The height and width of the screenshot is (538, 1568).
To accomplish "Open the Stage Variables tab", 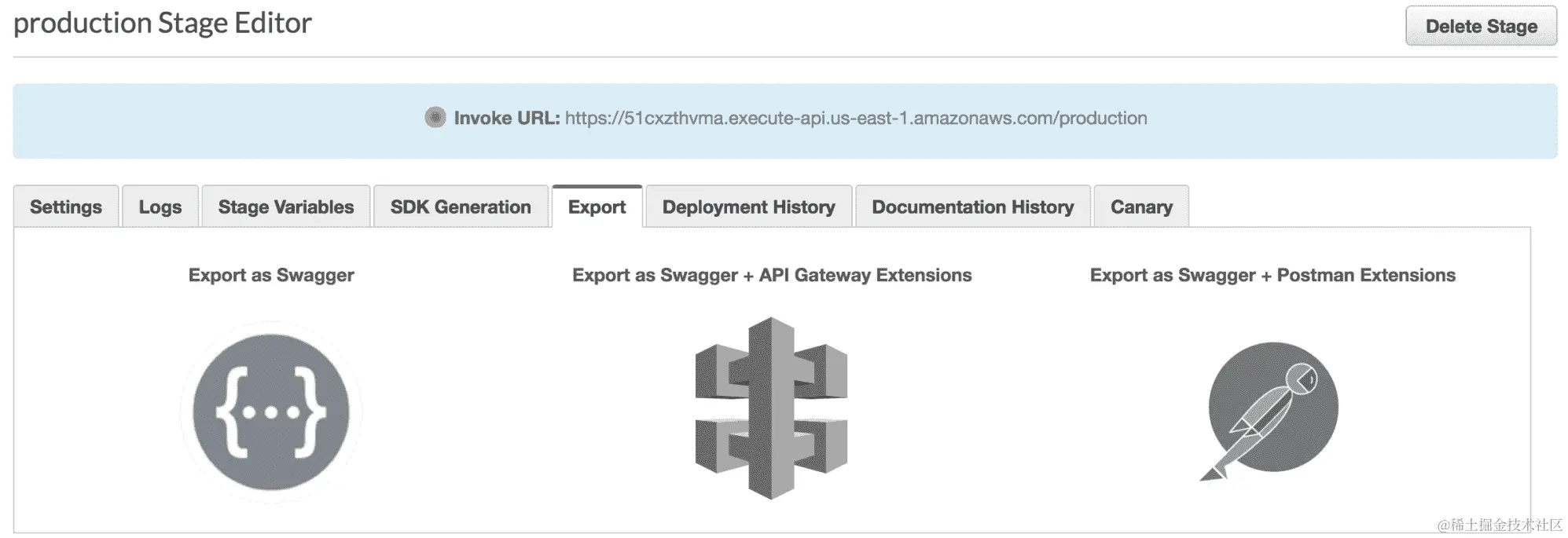I will [286, 207].
